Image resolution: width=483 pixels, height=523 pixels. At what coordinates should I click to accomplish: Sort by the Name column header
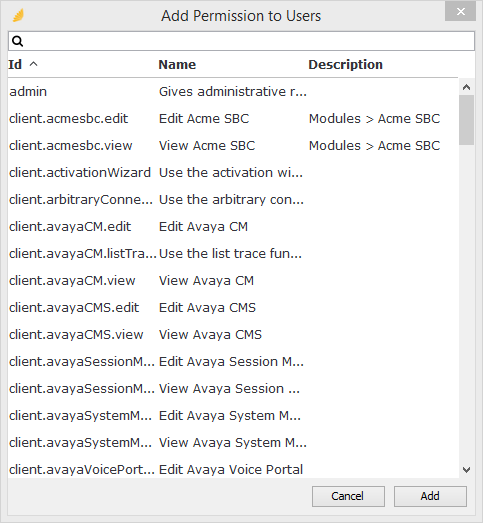(177, 64)
